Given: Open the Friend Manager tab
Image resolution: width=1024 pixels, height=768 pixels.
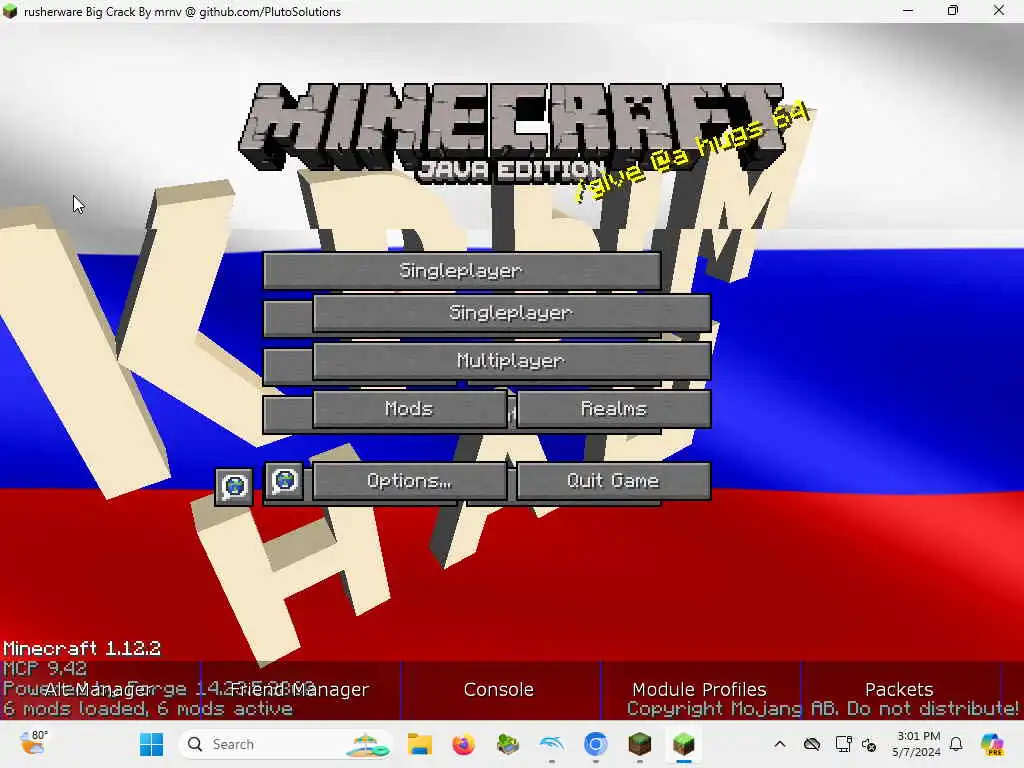Looking at the screenshot, I should pyautogui.click(x=300, y=690).
